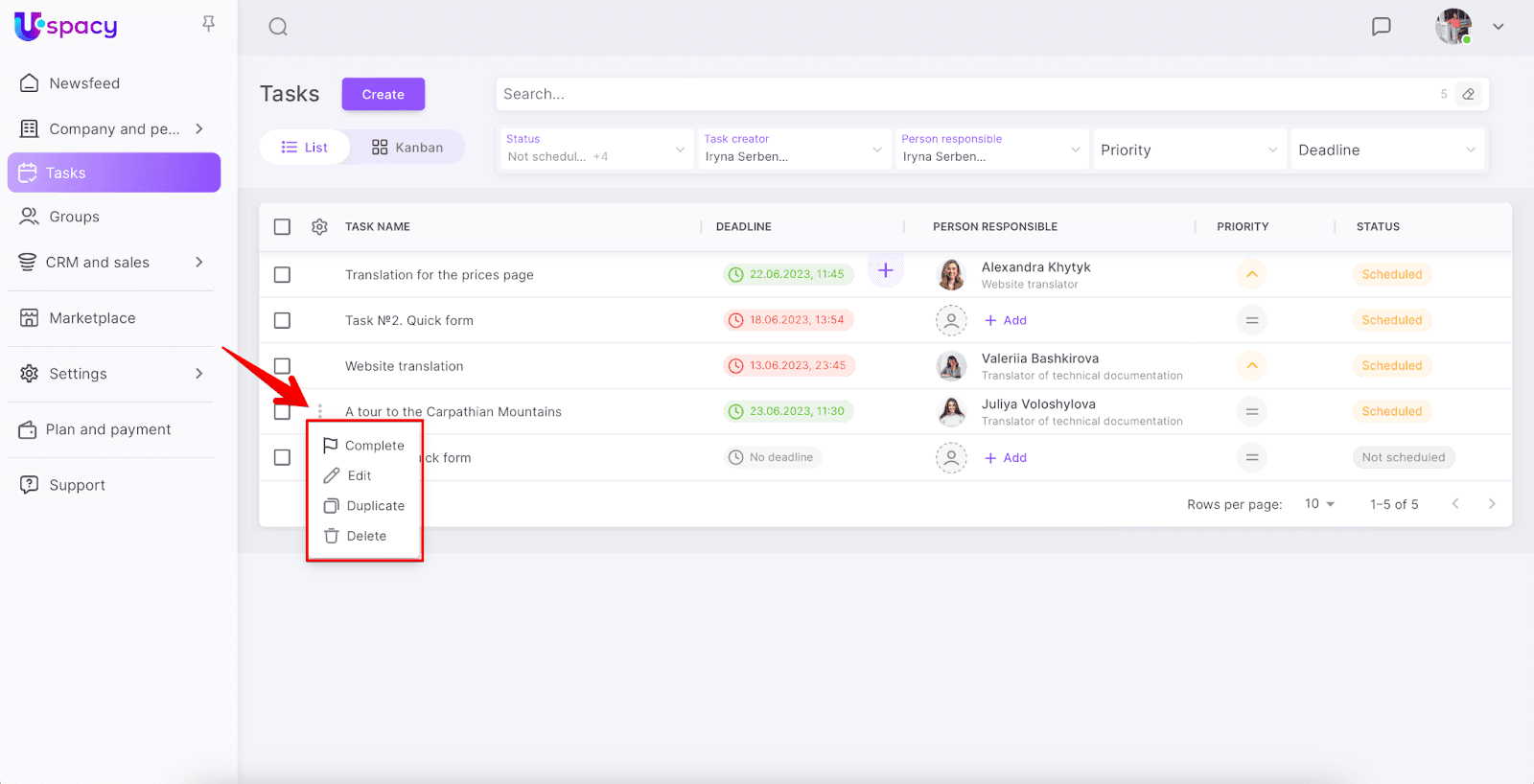Check the Translation for the prices page checkbox

click(x=282, y=275)
